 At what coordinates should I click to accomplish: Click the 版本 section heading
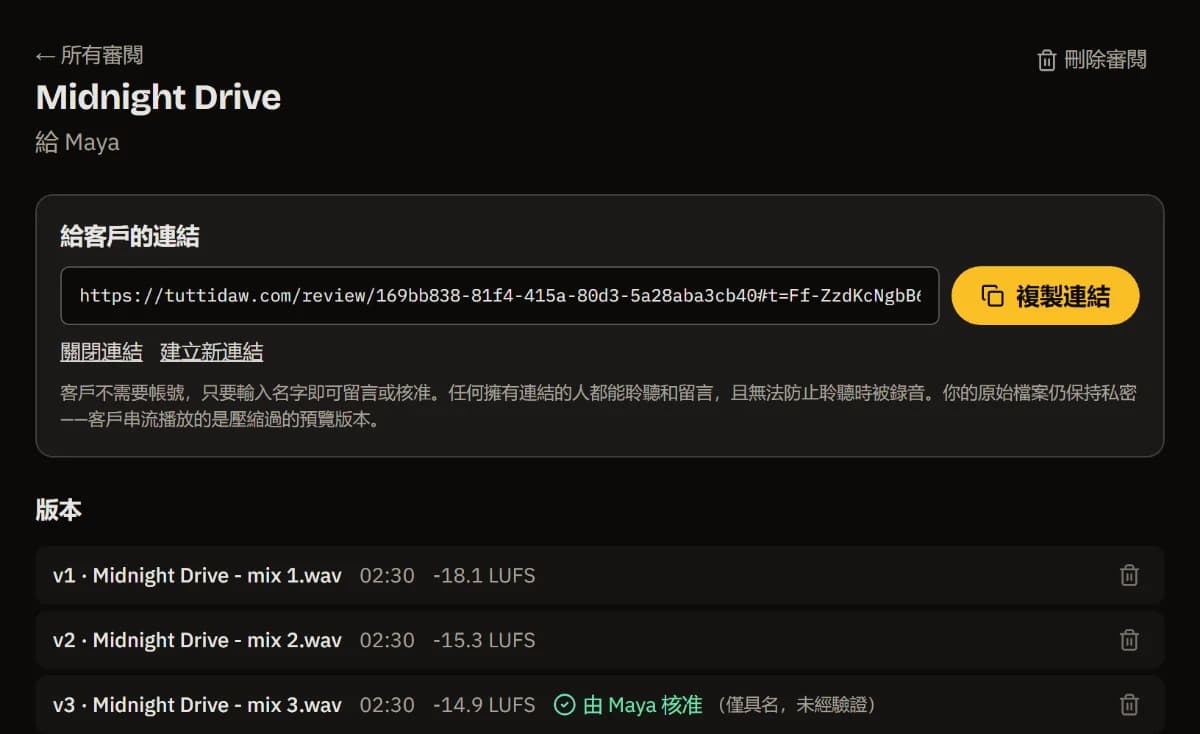click(58, 509)
